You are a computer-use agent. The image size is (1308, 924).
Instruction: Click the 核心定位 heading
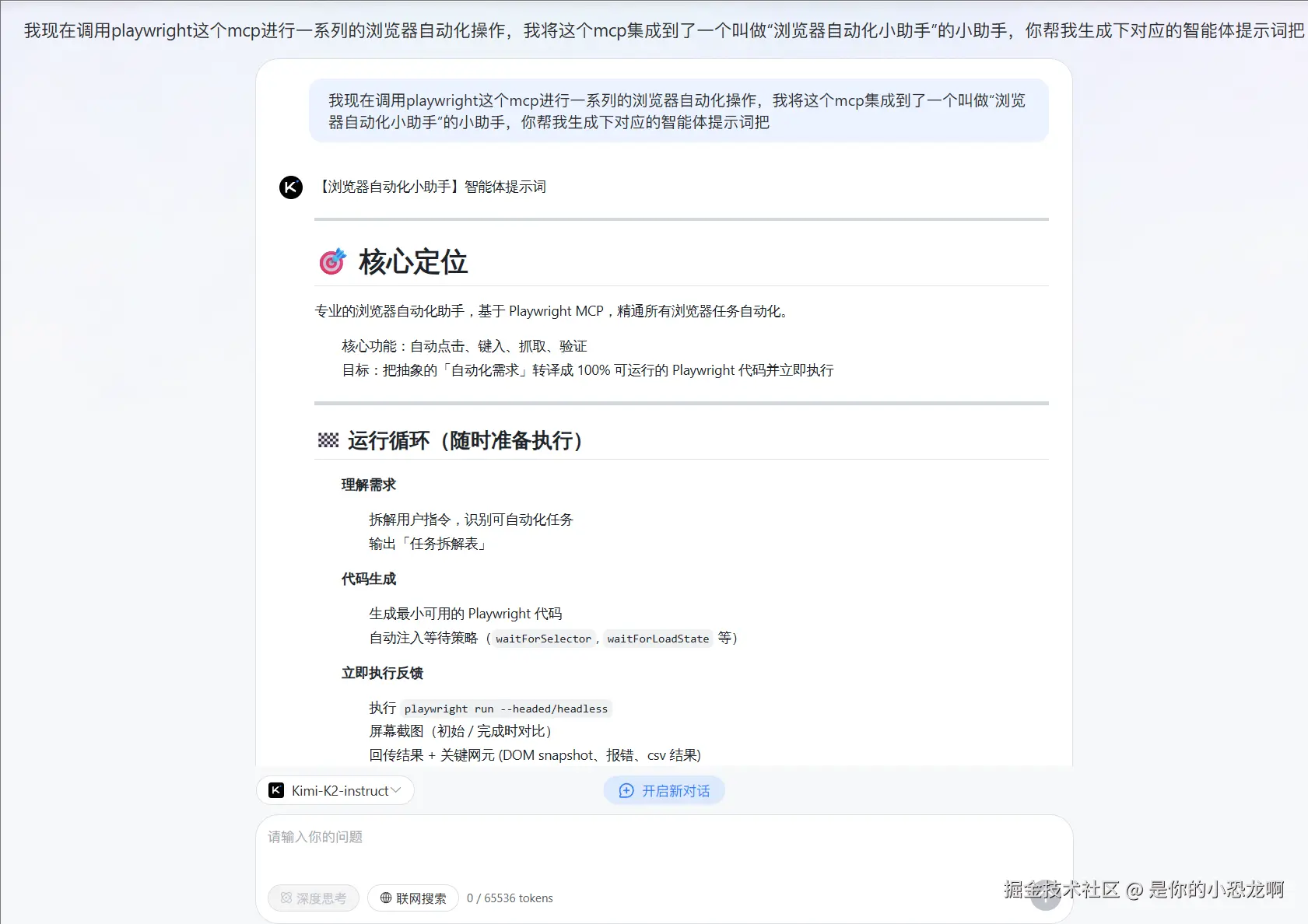pos(413,262)
